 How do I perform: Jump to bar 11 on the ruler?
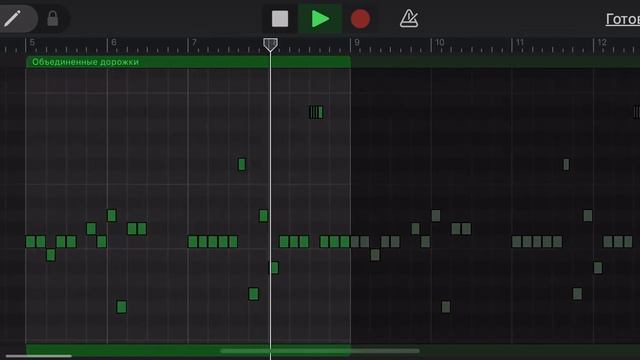coord(520,42)
